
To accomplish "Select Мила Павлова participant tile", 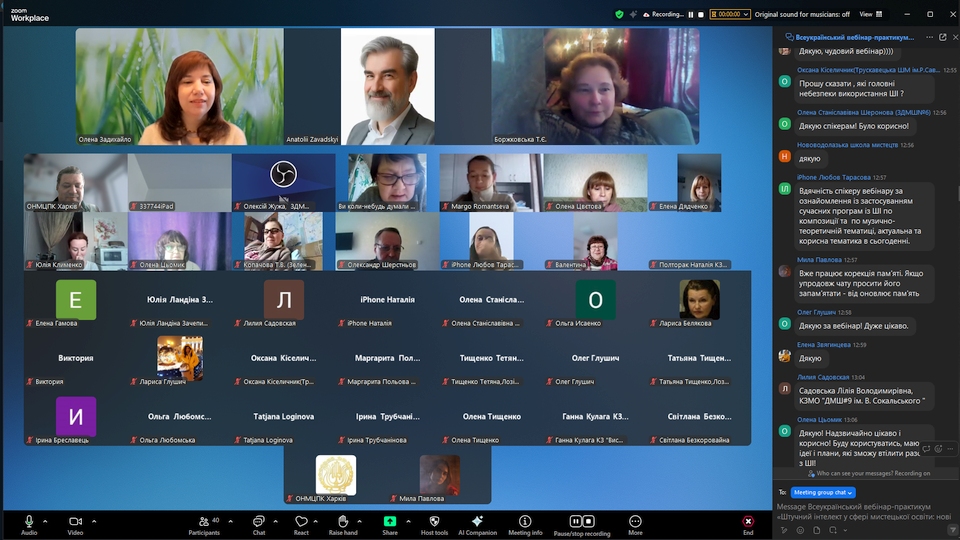I will coord(440,476).
